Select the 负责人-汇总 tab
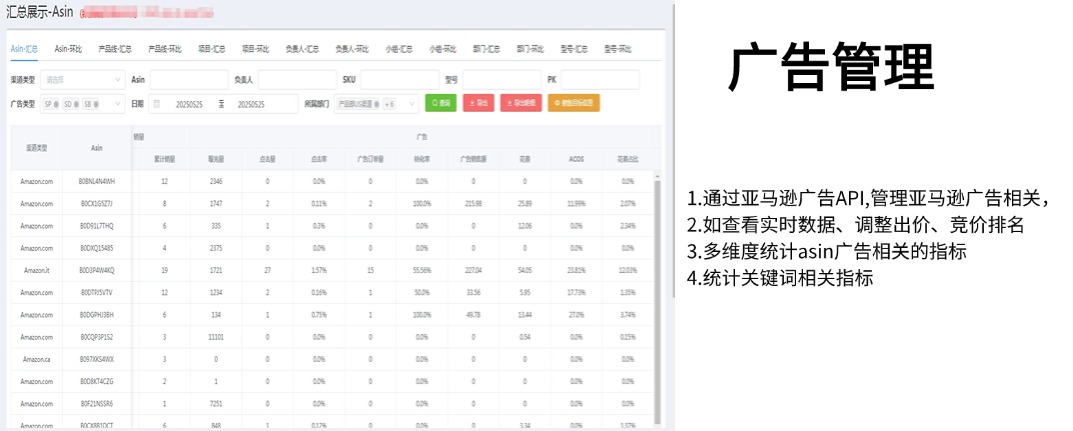This screenshot has width=1073, height=431. [302, 48]
